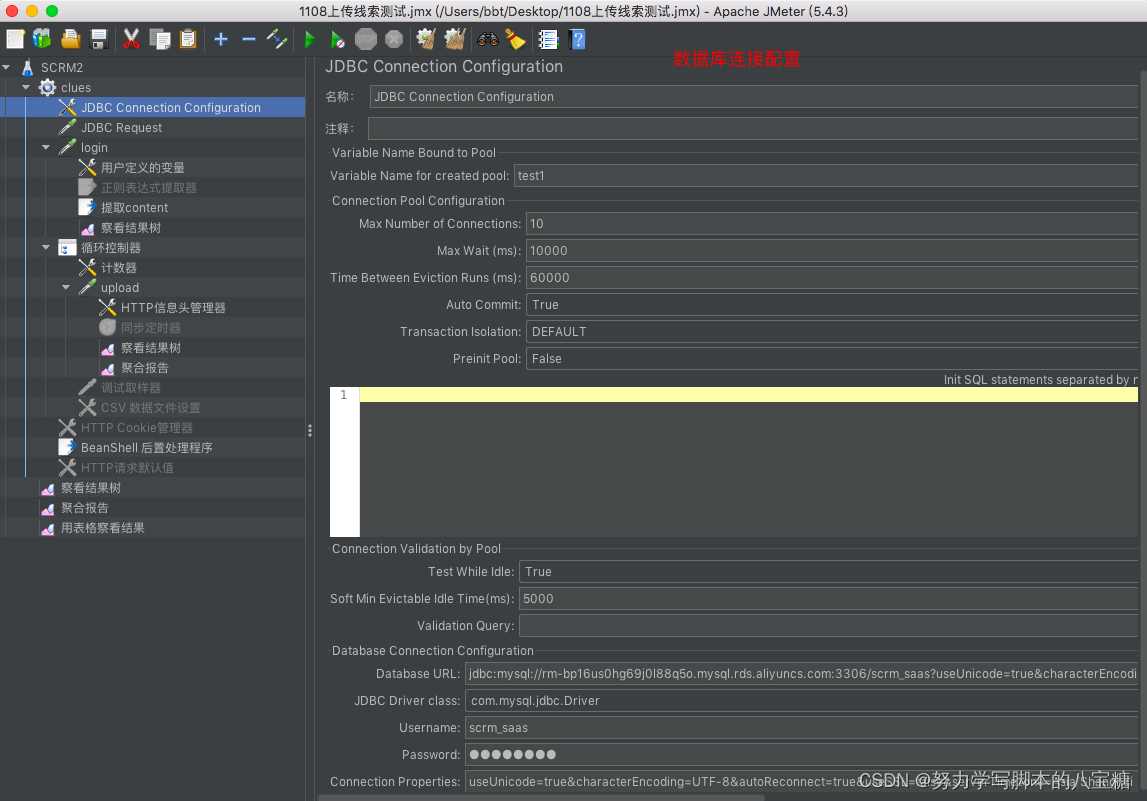Image resolution: width=1147 pixels, height=801 pixels.
Task: Select the 提取content post-processor
Action: pos(135,208)
